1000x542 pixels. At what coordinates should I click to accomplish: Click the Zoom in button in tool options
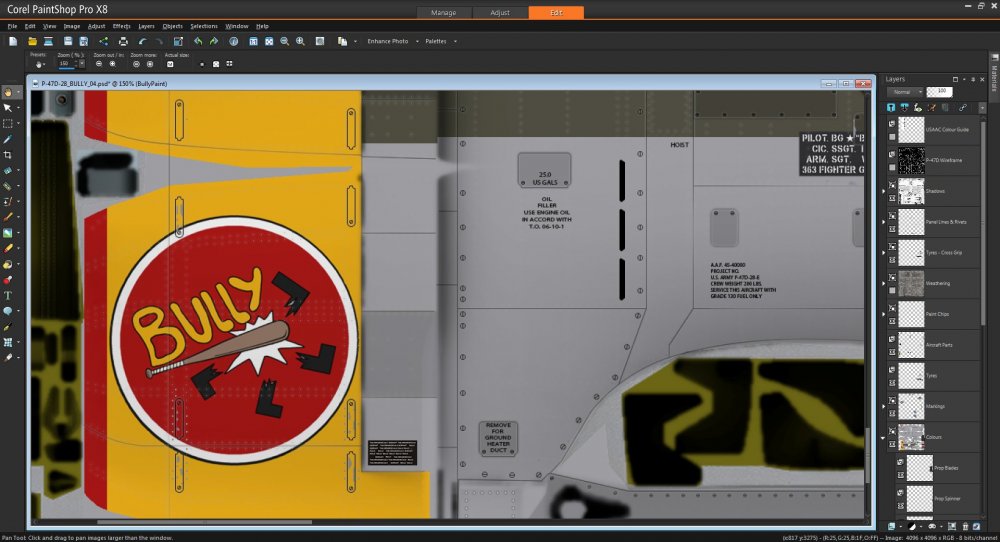[113, 64]
